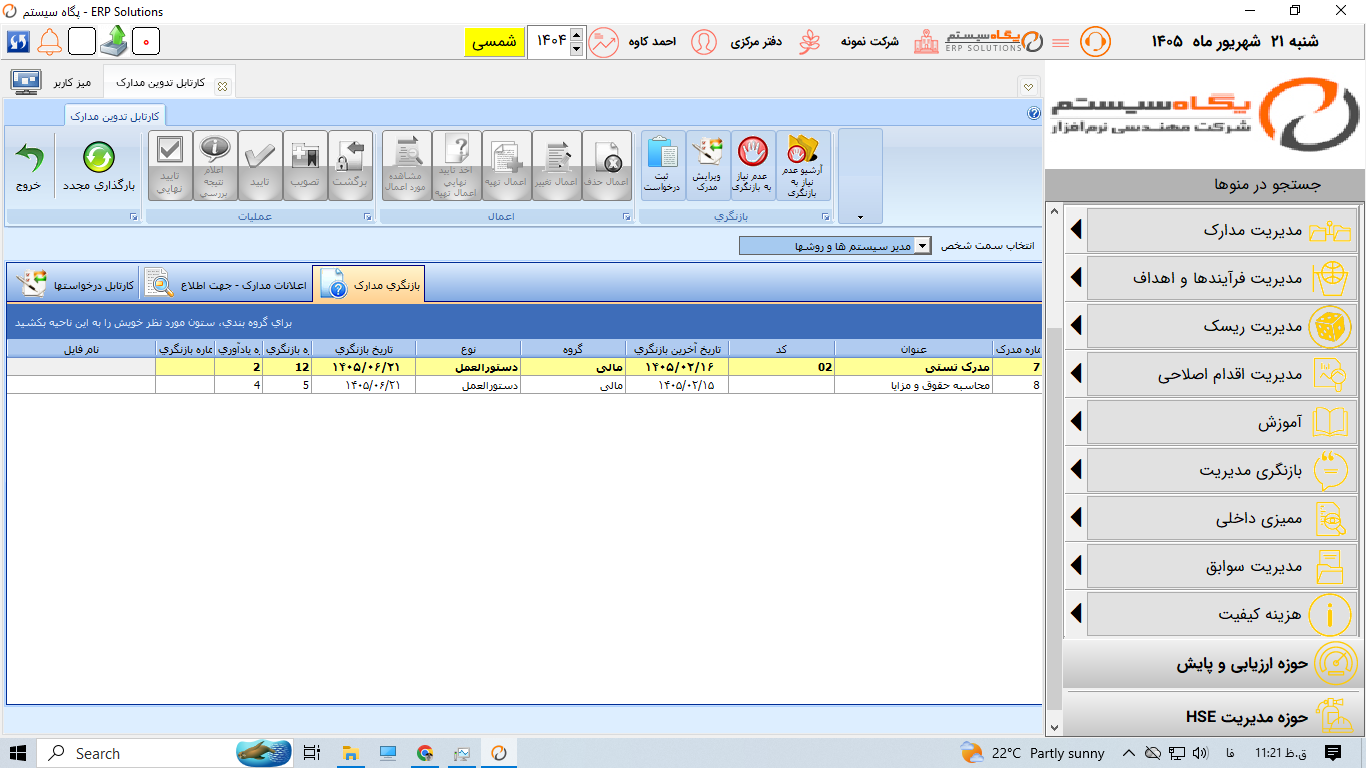1366x768 pixels.
Task: Select the مدرک تستی title cell
Action: pyautogui.click(x=914, y=367)
